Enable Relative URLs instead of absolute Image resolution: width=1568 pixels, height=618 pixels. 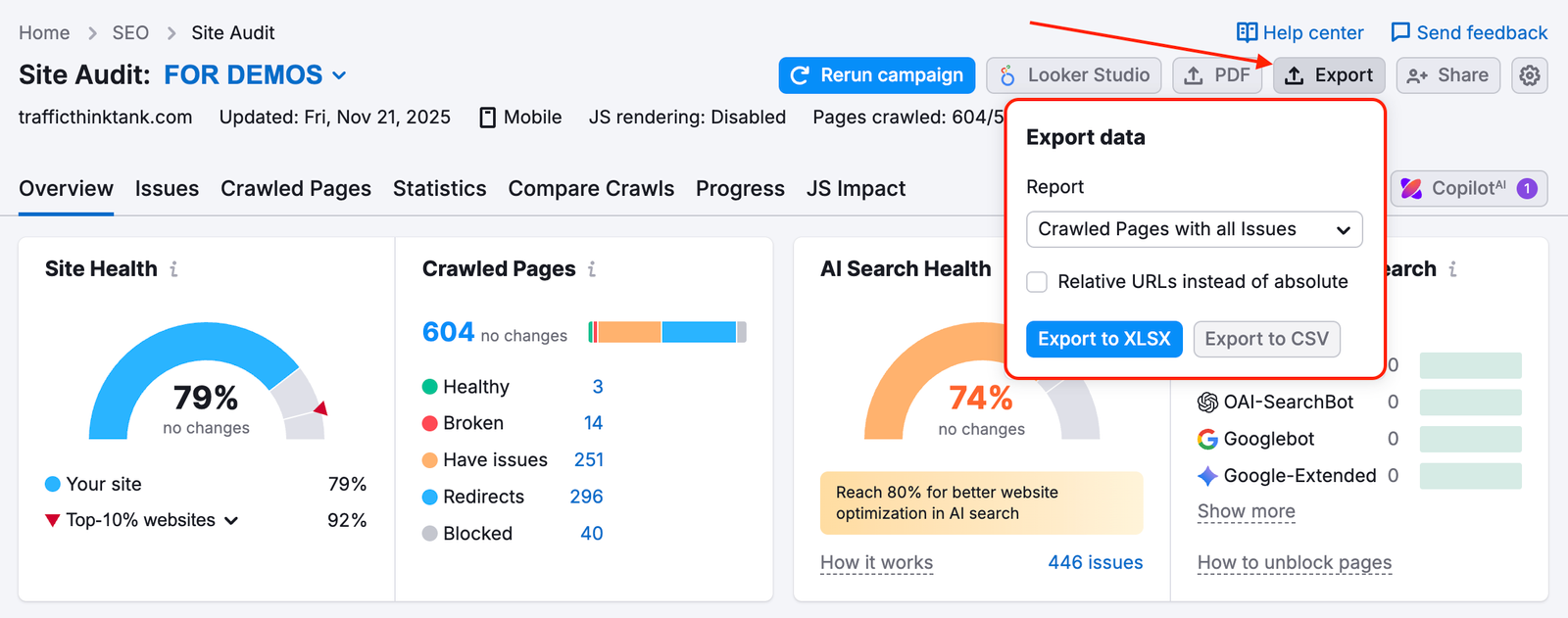pos(1036,282)
